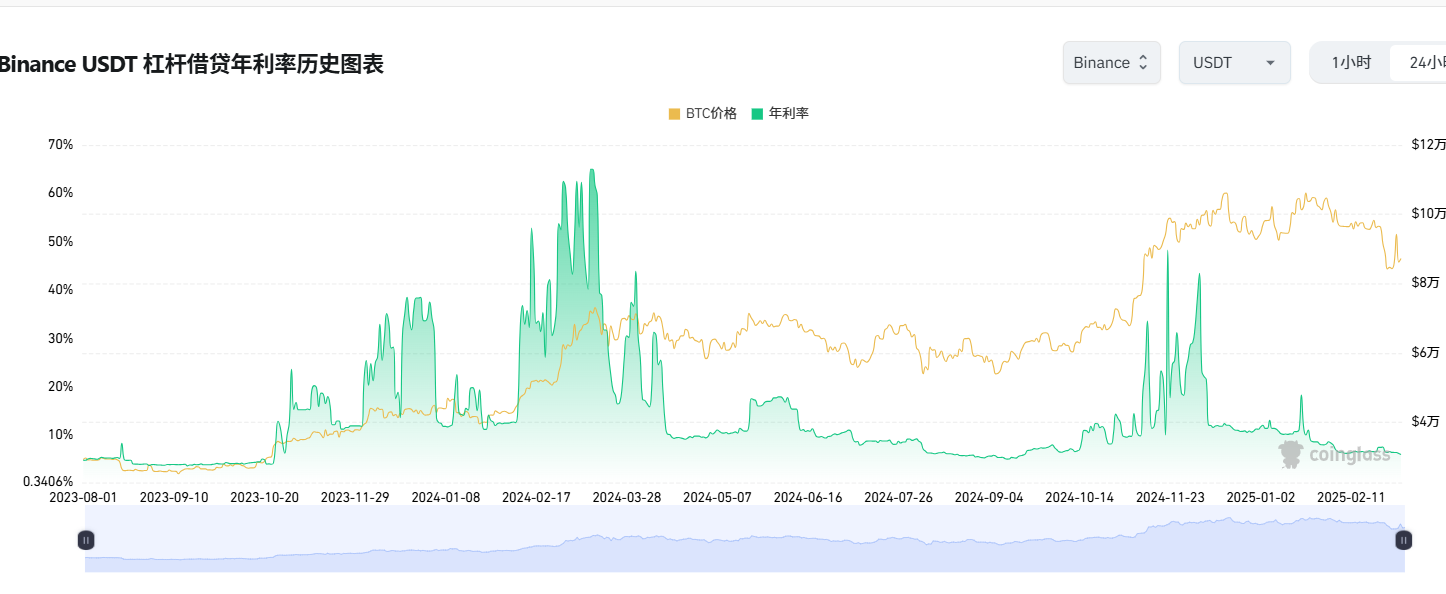Viewport: 1446px width, 594px height.
Task: Click the 2023-10-20 date label
Action: 264,497
